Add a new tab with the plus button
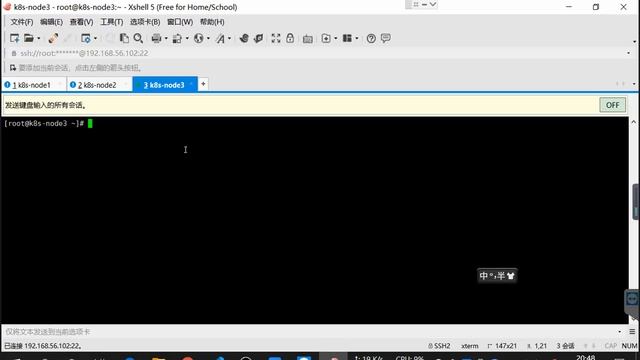The height and width of the screenshot is (360, 640). (x=203, y=84)
